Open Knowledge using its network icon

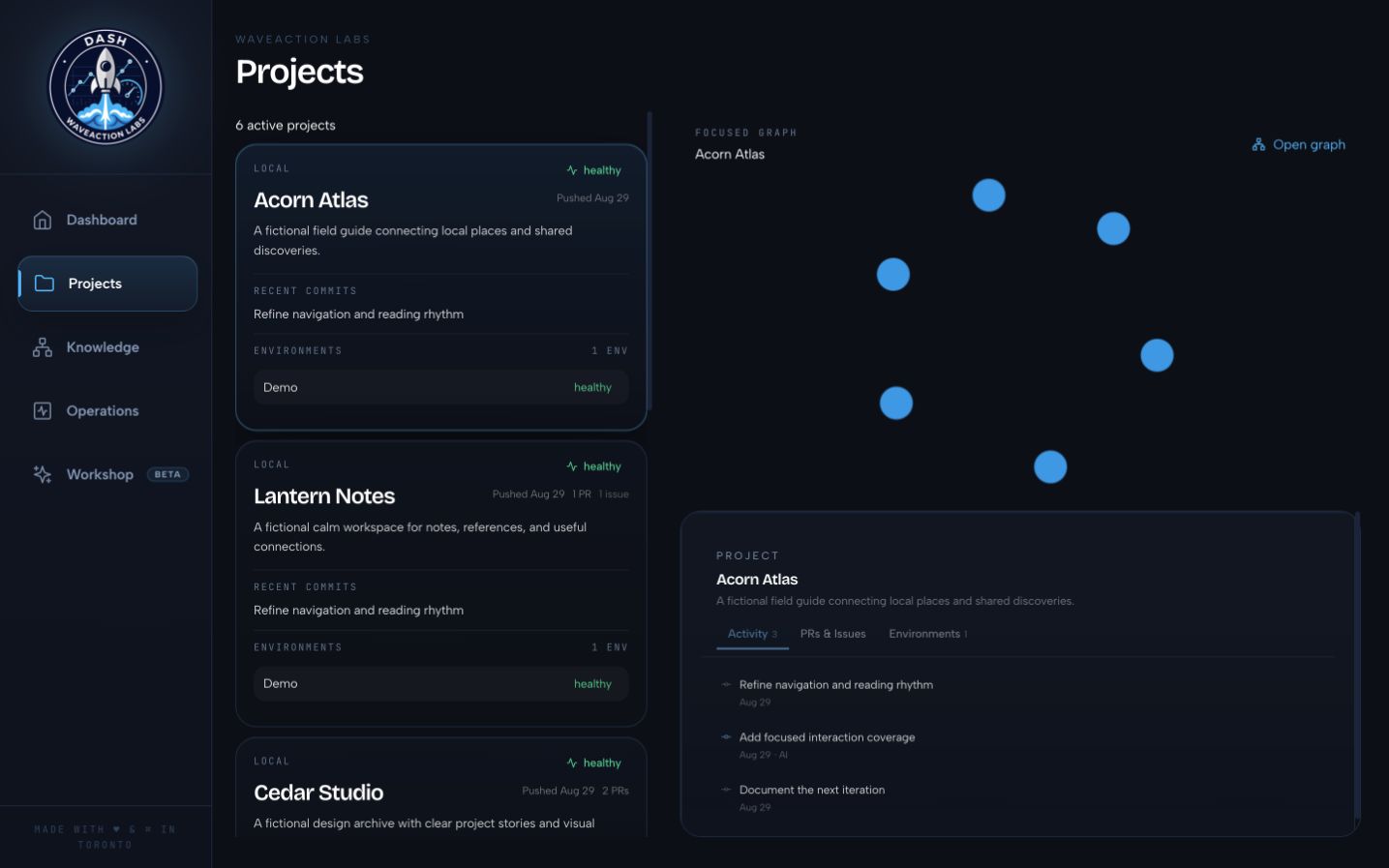43,347
